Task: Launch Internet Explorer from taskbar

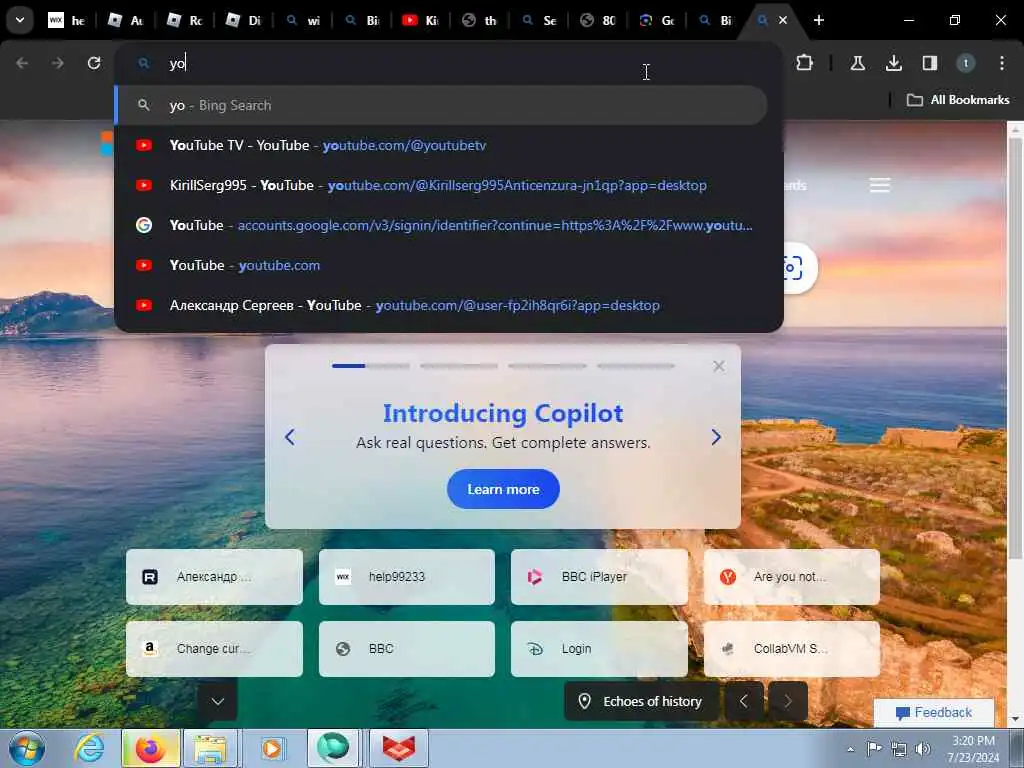Action: (x=89, y=748)
